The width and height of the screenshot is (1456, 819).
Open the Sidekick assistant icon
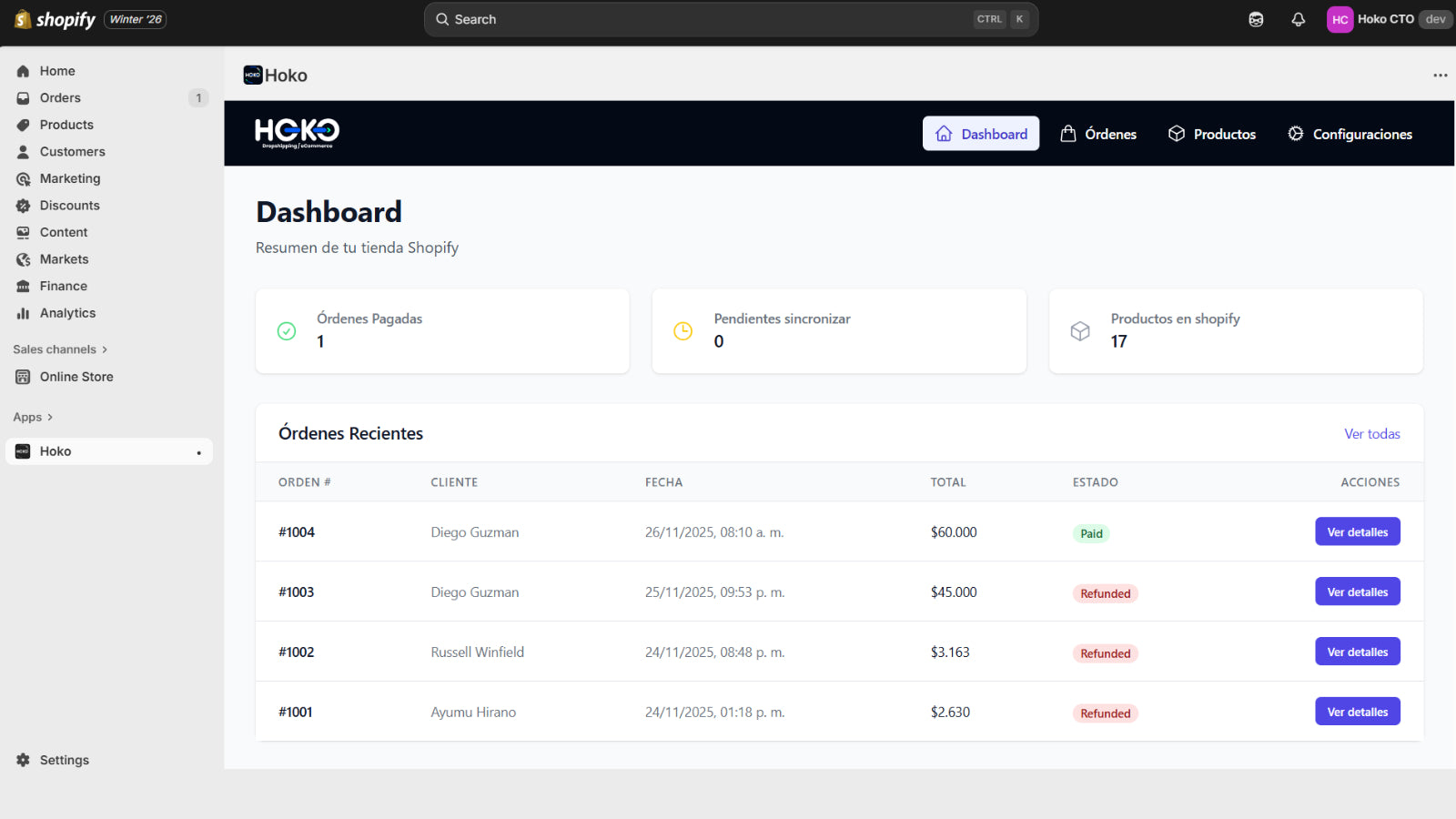(x=1256, y=19)
